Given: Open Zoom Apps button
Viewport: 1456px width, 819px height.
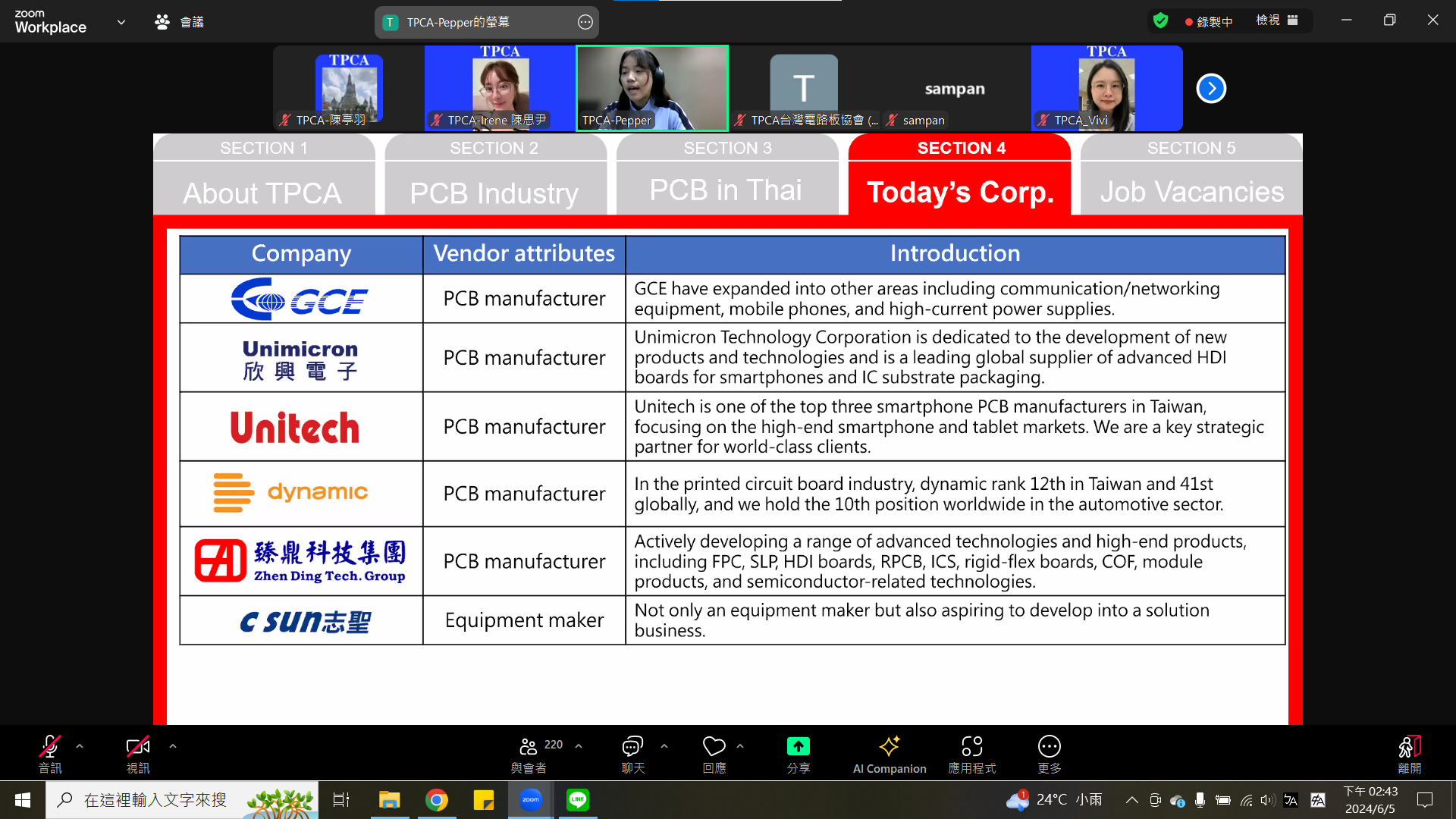Looking at the screenshot, I should pos(972,754).
